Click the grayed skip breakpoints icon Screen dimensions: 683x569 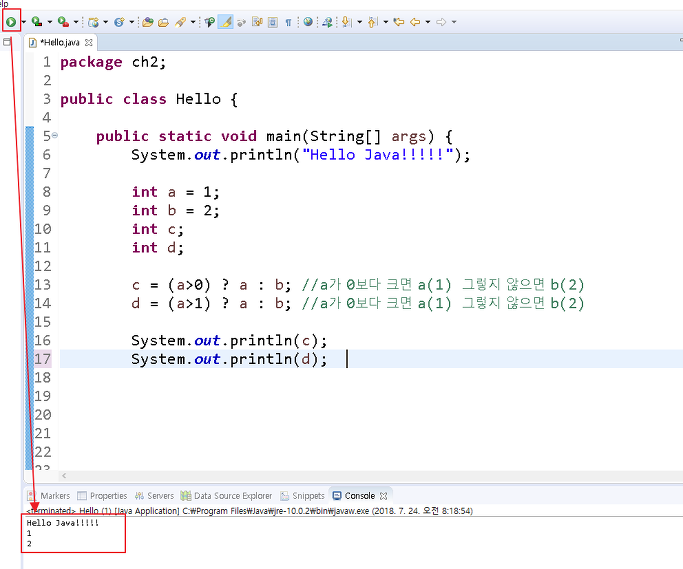(241, 22)
